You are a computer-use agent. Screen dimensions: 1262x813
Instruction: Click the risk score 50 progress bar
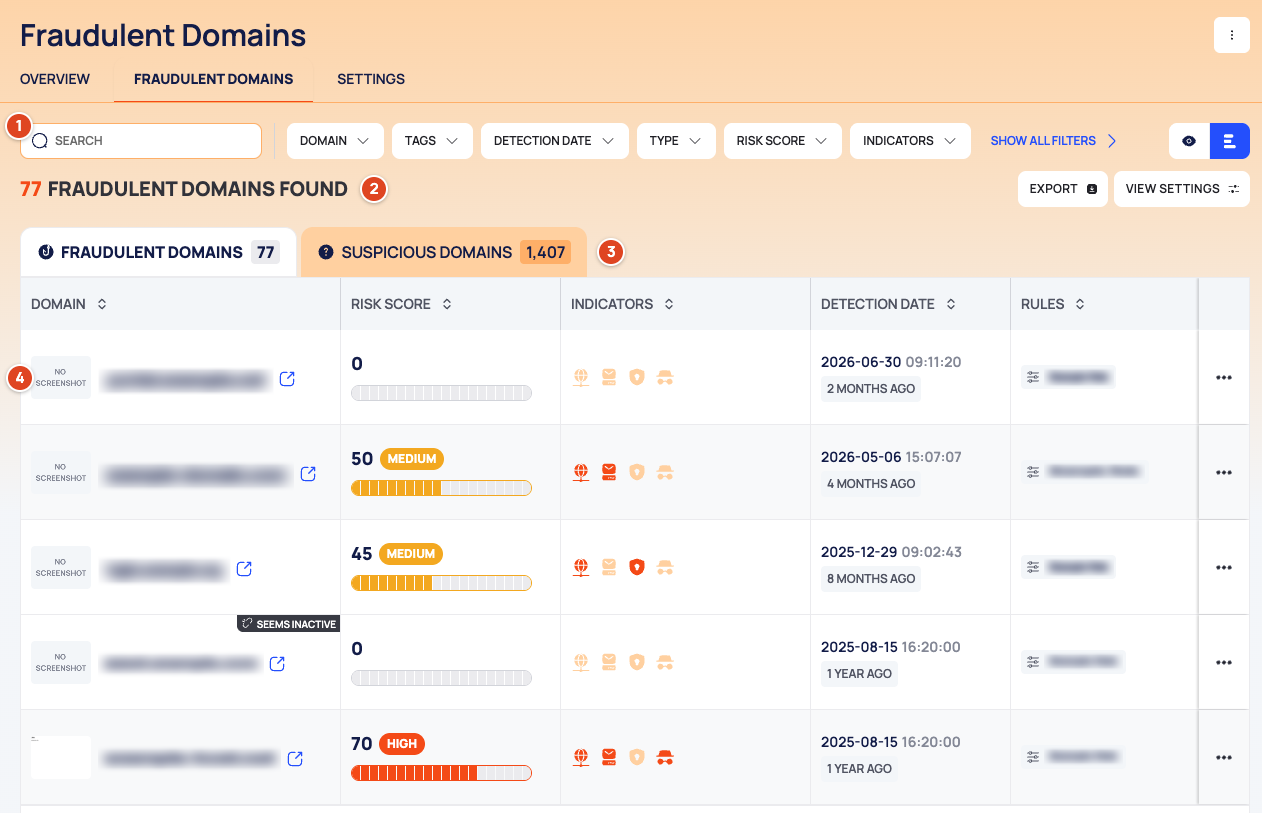(441, 488)
